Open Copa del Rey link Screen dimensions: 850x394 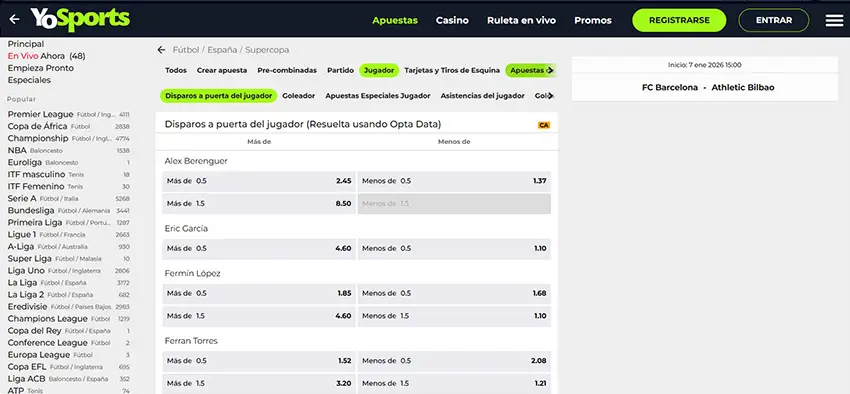click(68, 331)
